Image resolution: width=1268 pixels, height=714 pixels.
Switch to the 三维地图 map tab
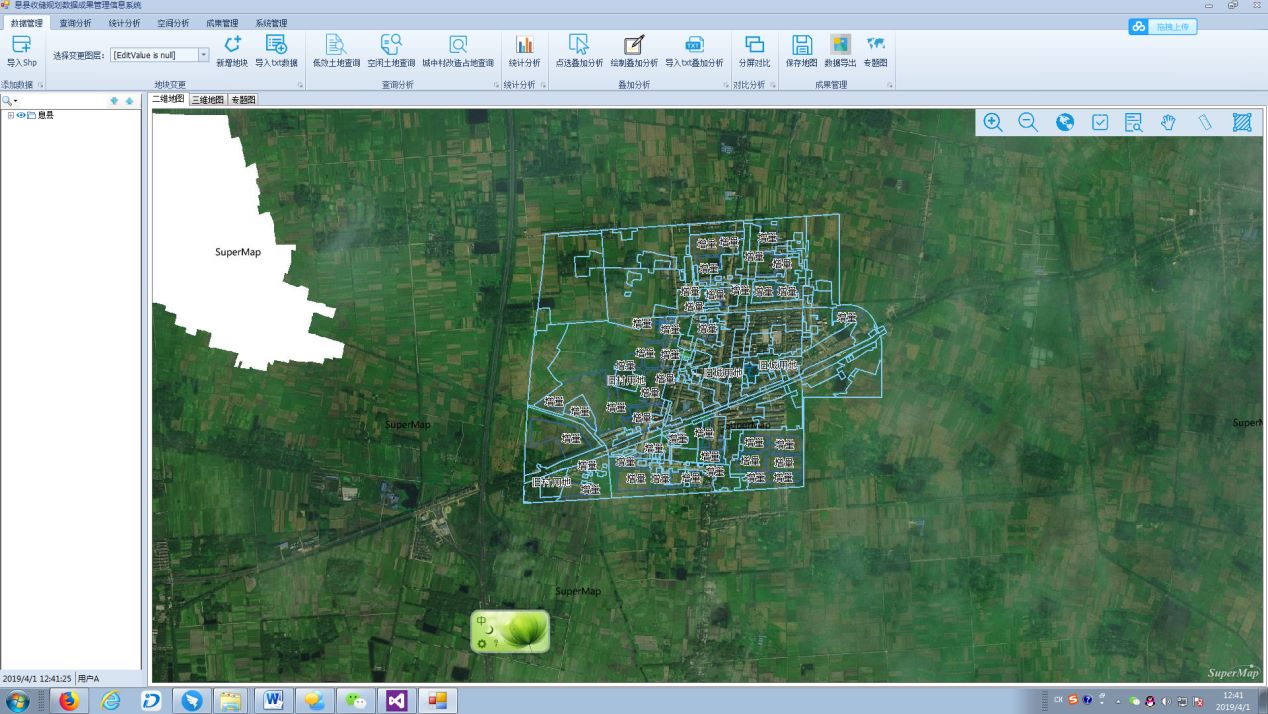208,100
